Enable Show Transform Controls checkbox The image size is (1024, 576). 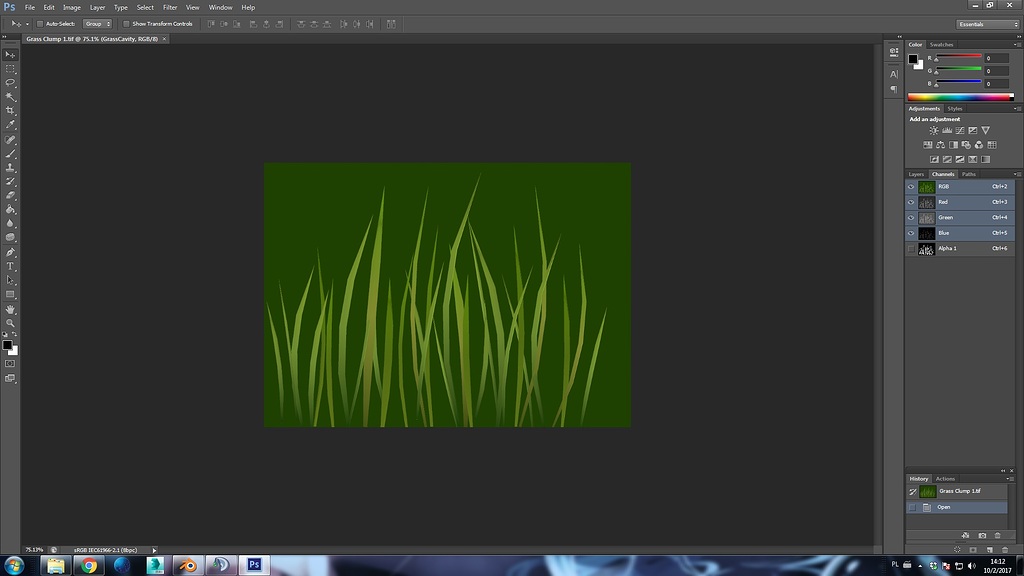point(127,24)
